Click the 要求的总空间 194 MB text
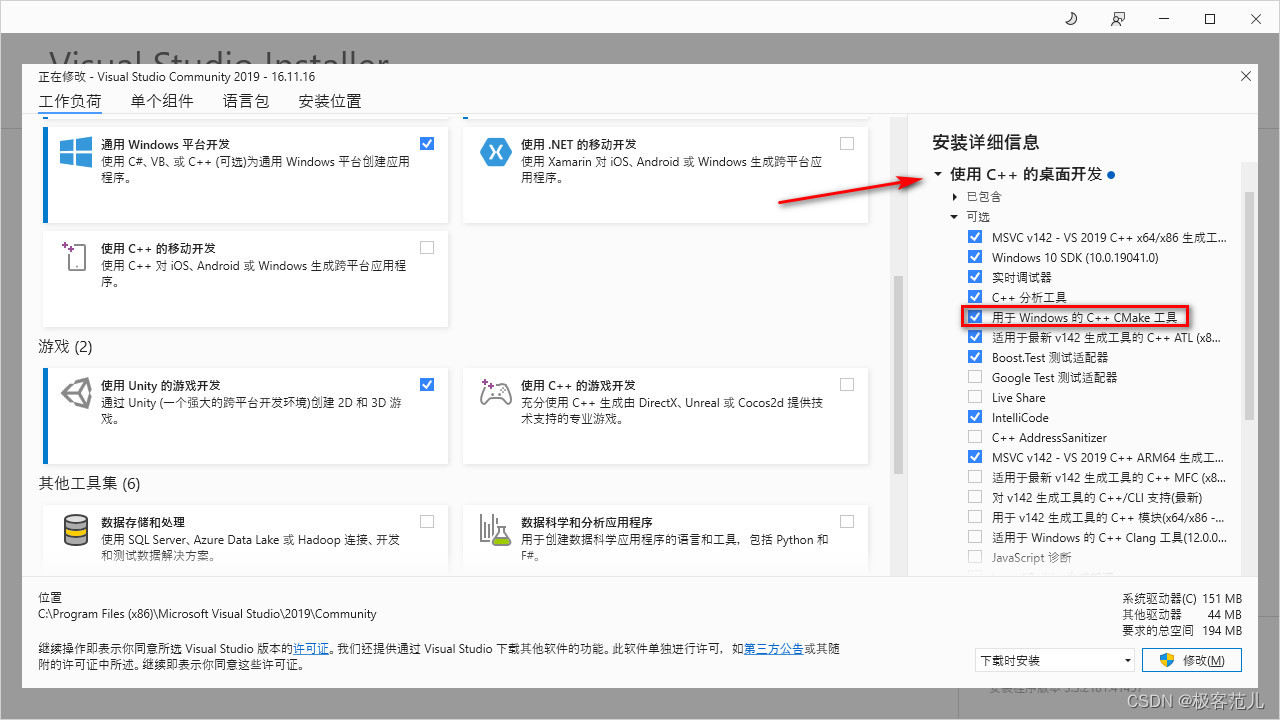The height and width of the screenshot is (720, 1280). click(x=1182, y=631)
